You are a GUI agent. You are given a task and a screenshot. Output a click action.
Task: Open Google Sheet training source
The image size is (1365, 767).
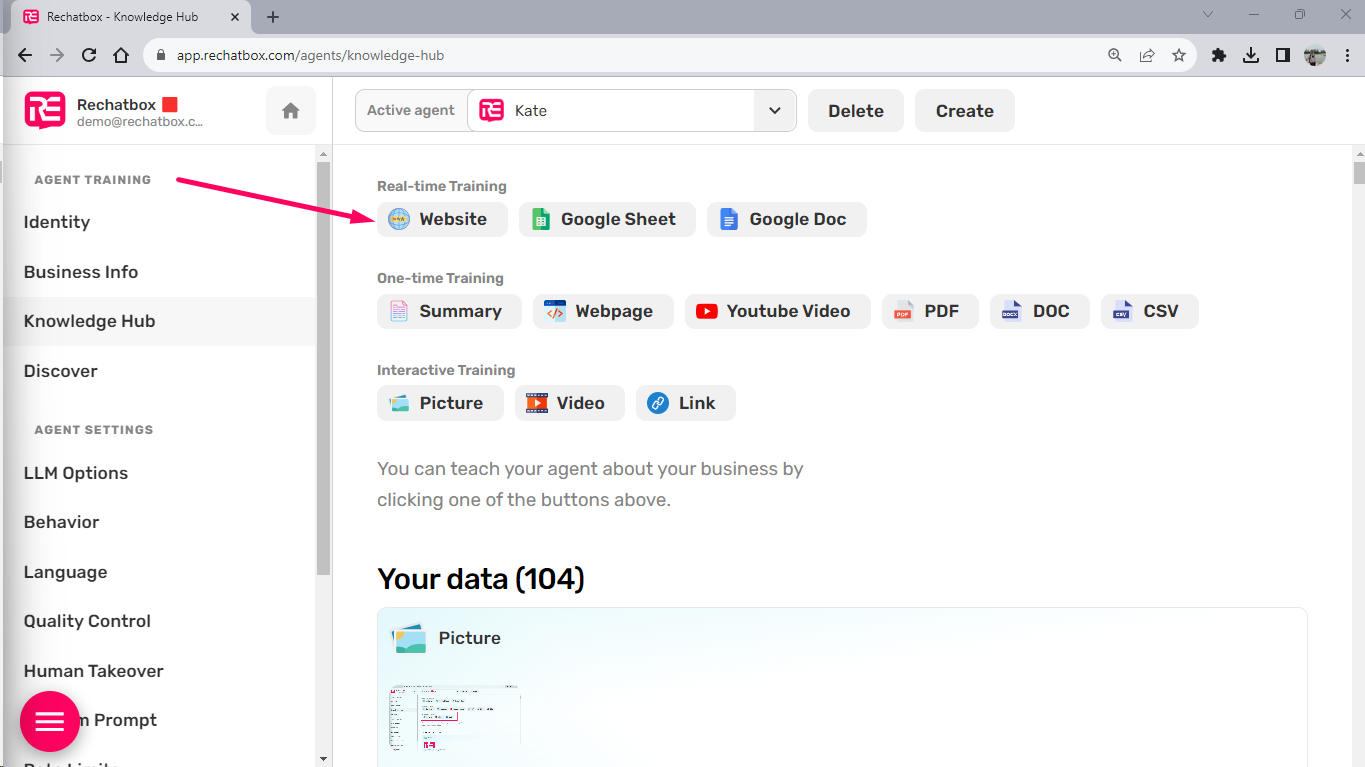point(607,219)
